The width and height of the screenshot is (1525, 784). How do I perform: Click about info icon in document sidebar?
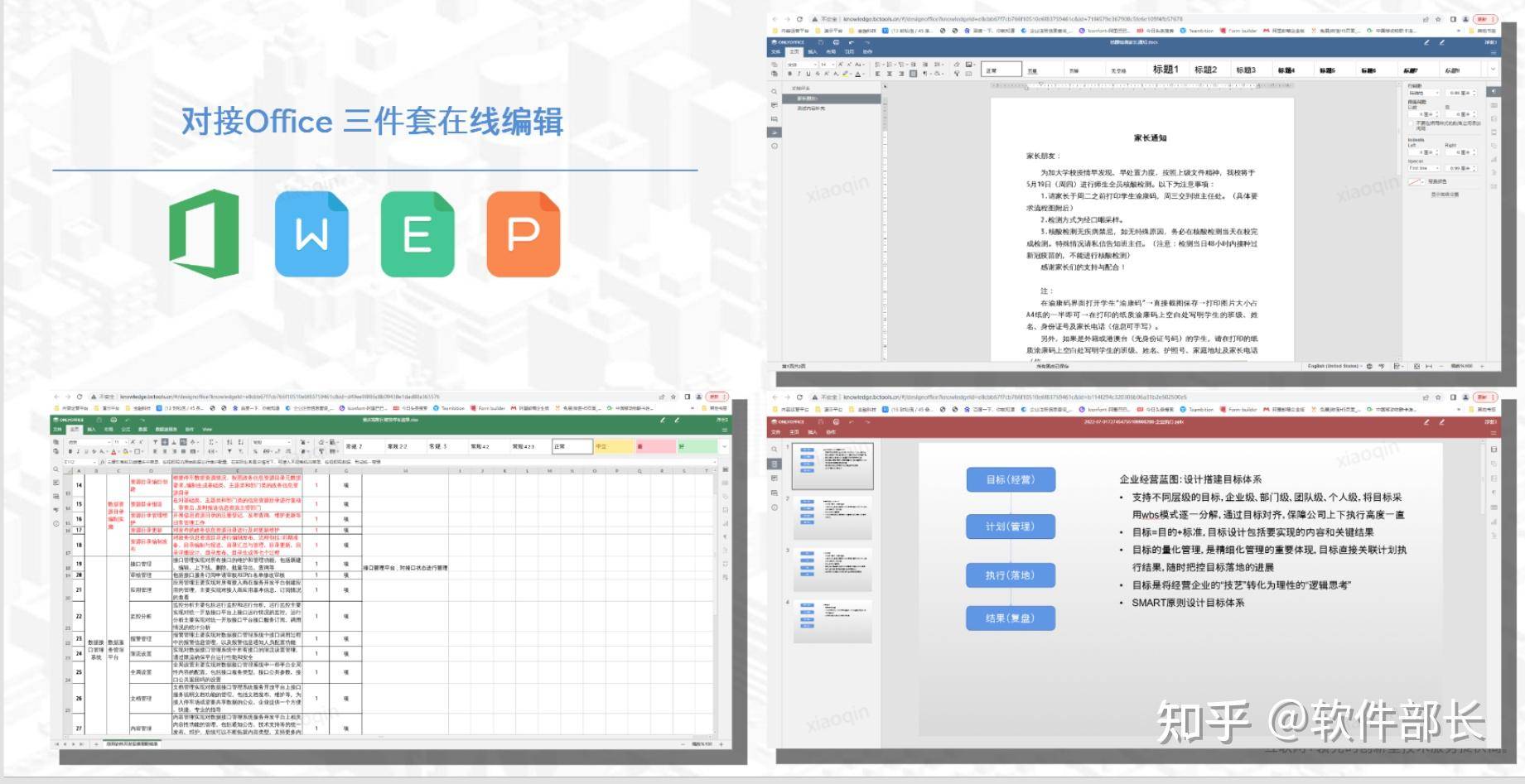[x=775, y=146]
